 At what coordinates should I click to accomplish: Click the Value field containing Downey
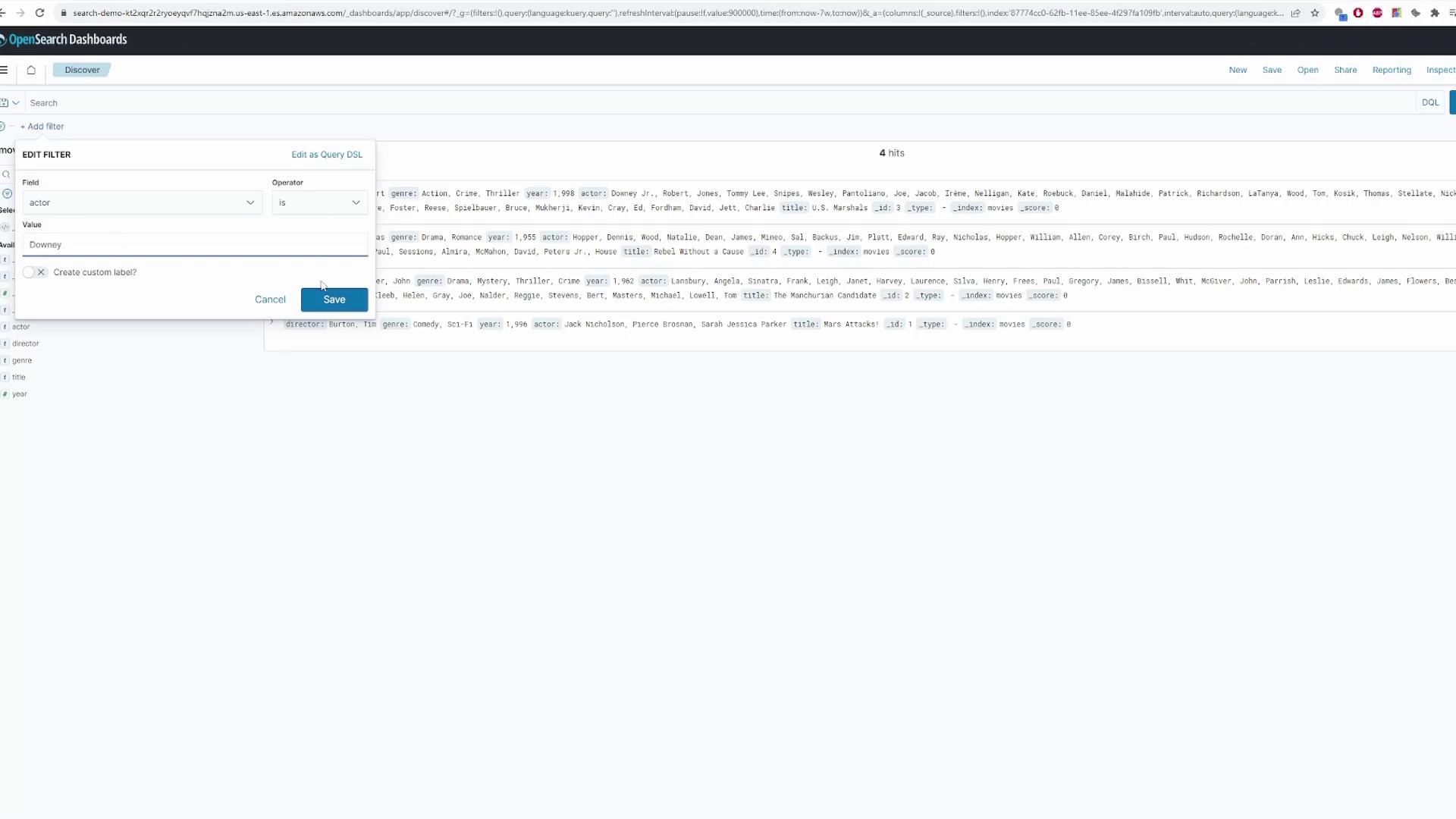pos(194,245)
